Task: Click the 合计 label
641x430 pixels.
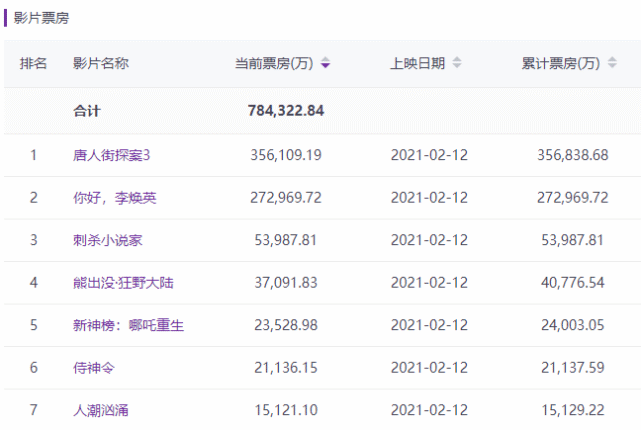Action: tap(87, 111)
